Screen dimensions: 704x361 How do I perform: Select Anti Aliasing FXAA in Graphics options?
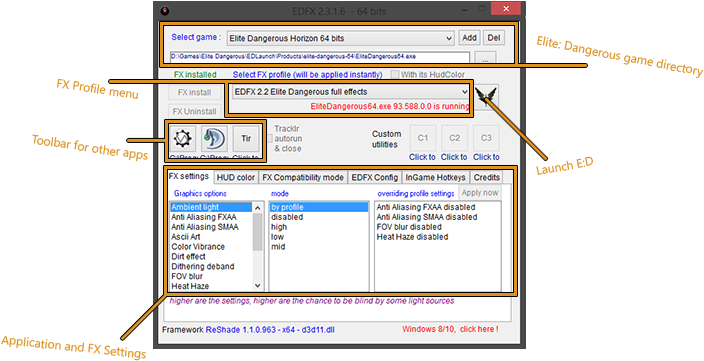point(211,217)
